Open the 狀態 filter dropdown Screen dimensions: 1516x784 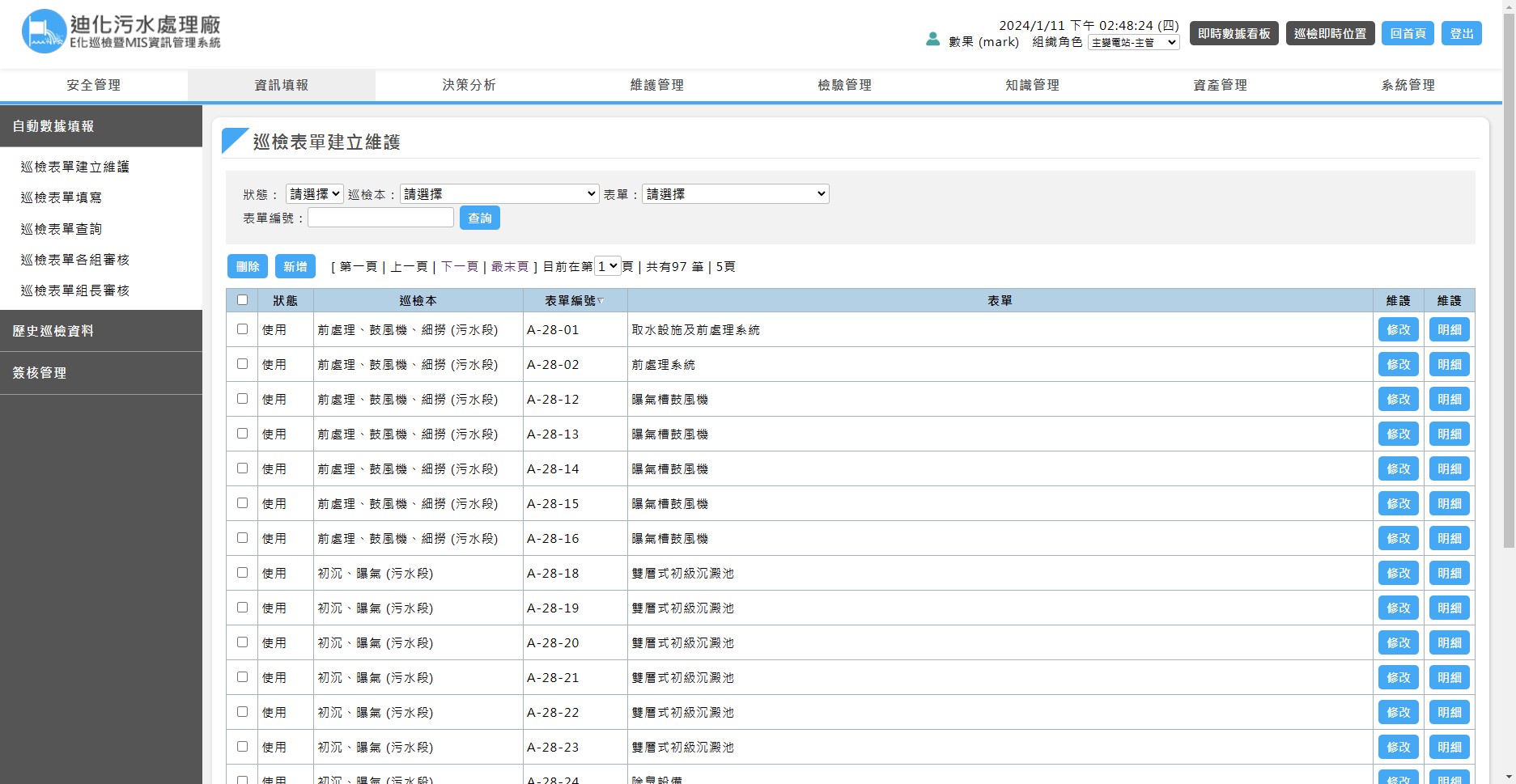314,194
